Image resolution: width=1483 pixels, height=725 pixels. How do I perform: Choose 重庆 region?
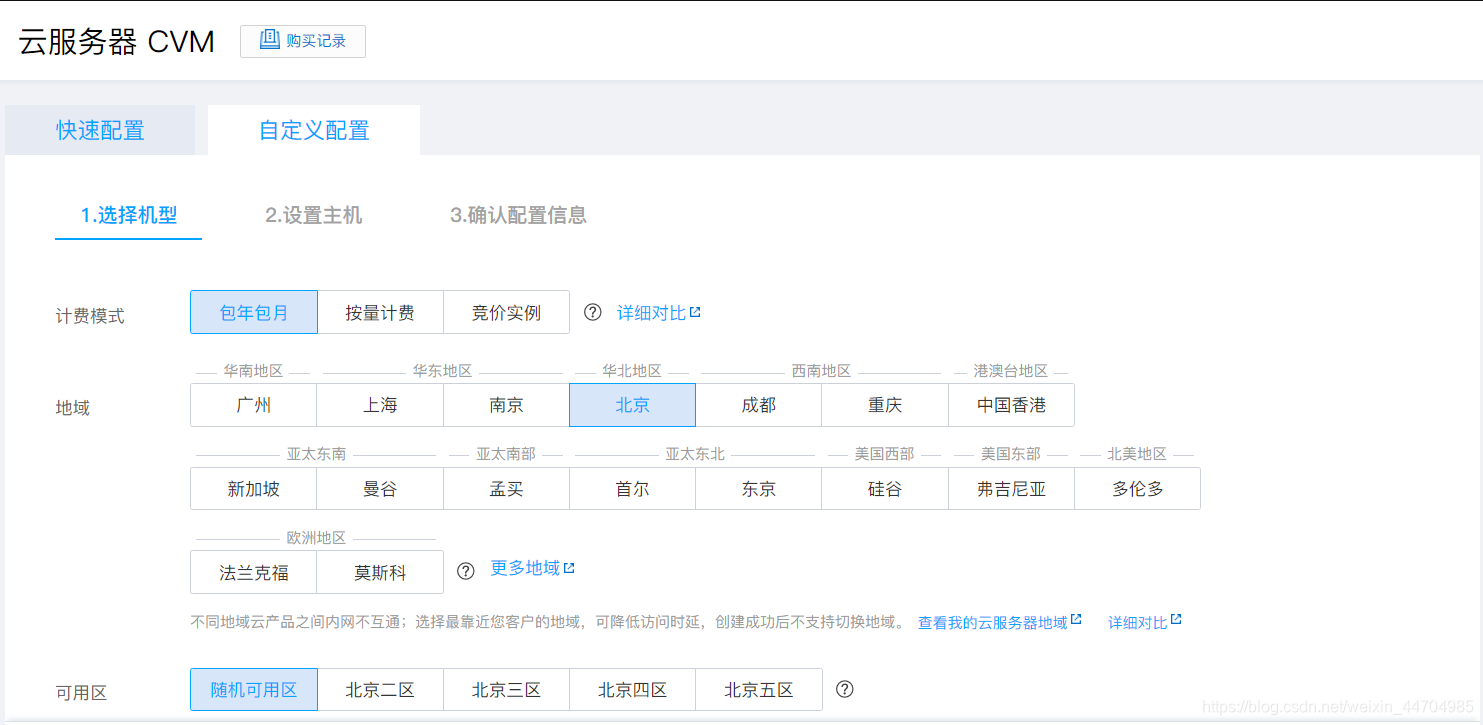(x=885, y=405)
